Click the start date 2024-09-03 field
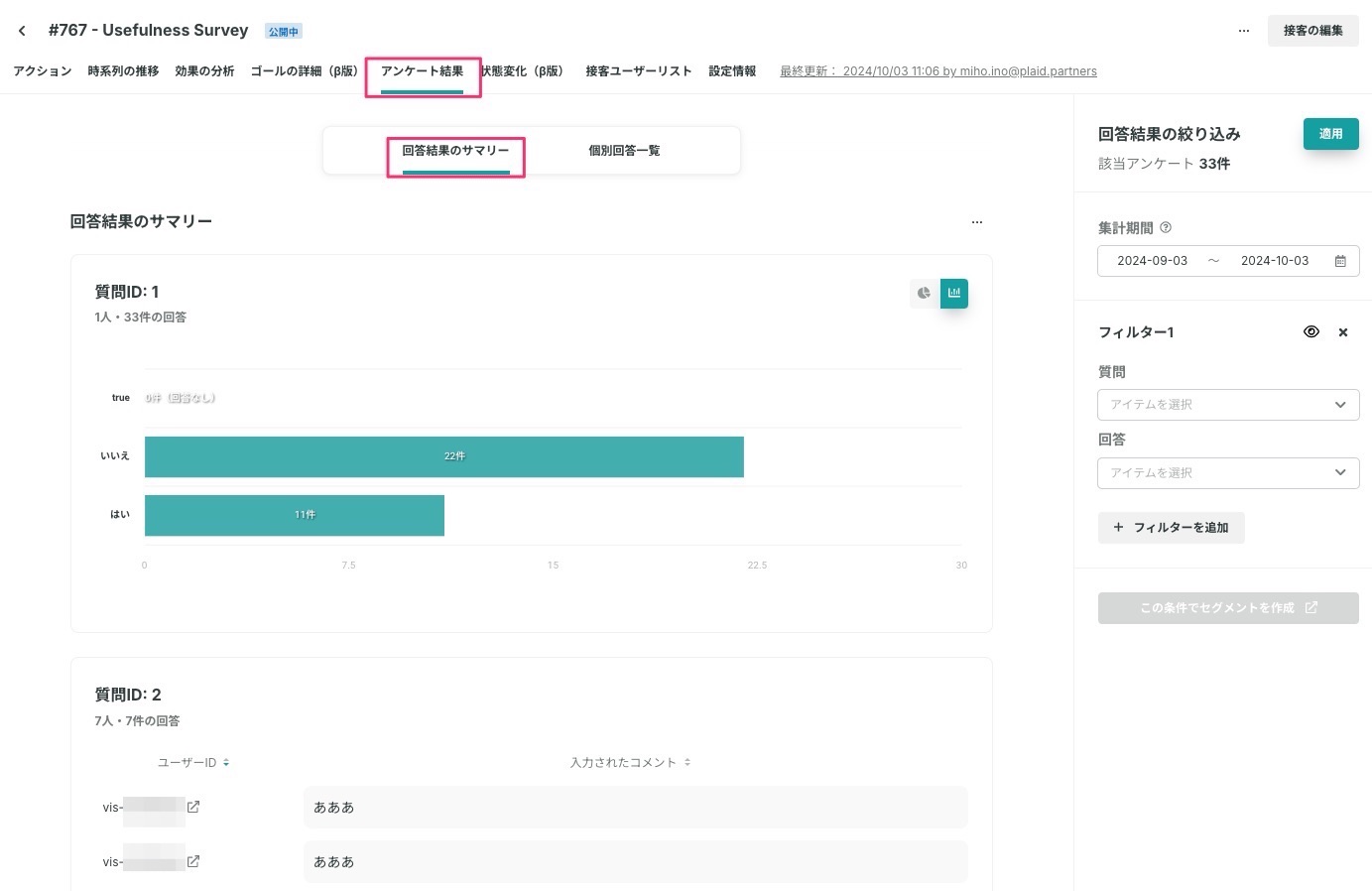Image resolution: width=1372 pixels, height=891 pixels. [1152, 261]
